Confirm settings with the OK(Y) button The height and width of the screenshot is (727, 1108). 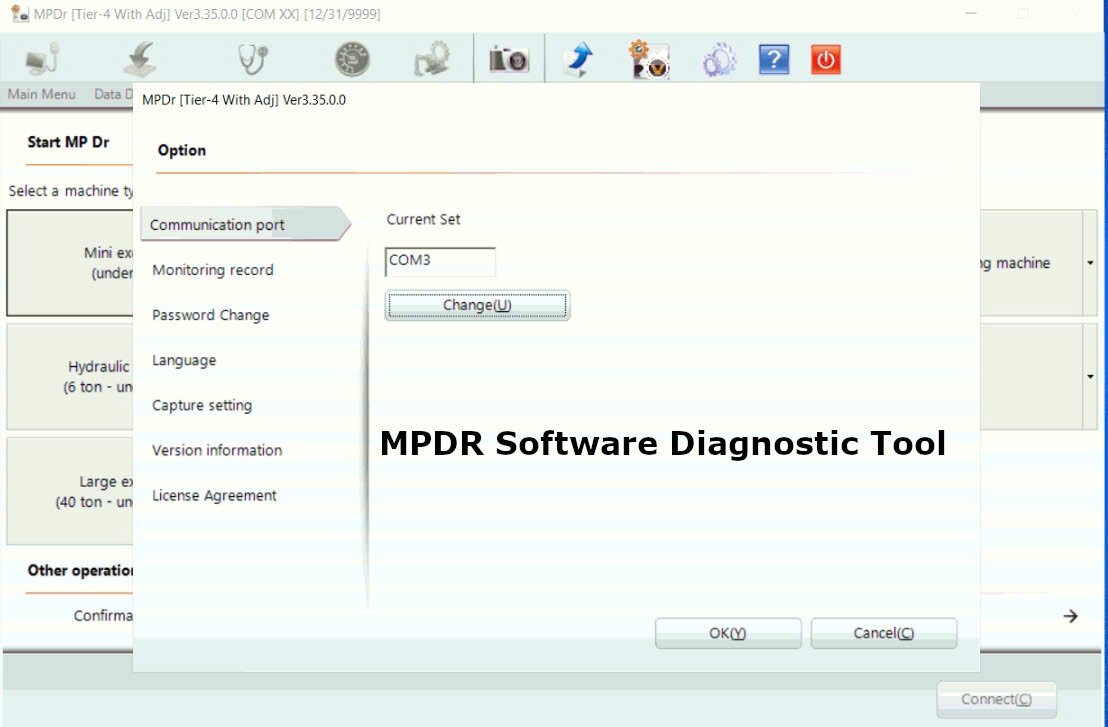(x=728, y=633)
